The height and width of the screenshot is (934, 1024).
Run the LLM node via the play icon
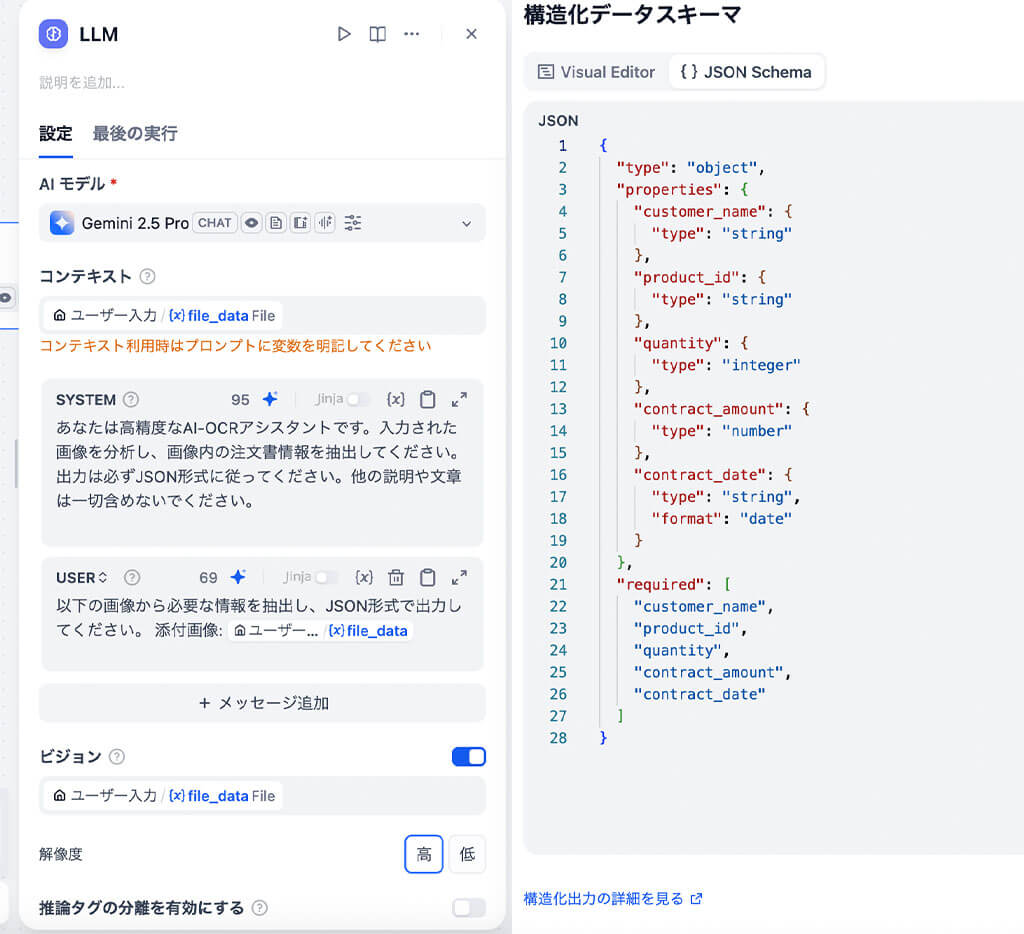point(344,33)
